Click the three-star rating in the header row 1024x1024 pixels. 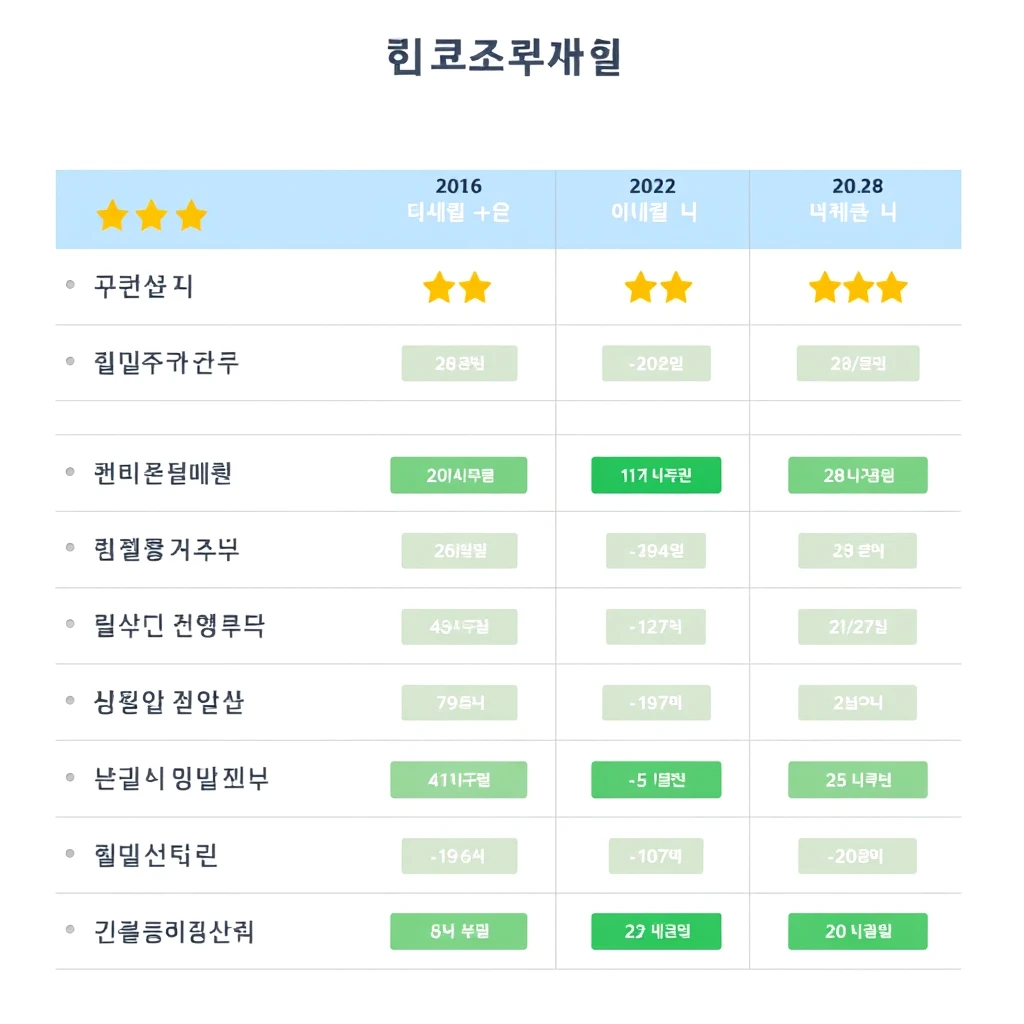151,215
